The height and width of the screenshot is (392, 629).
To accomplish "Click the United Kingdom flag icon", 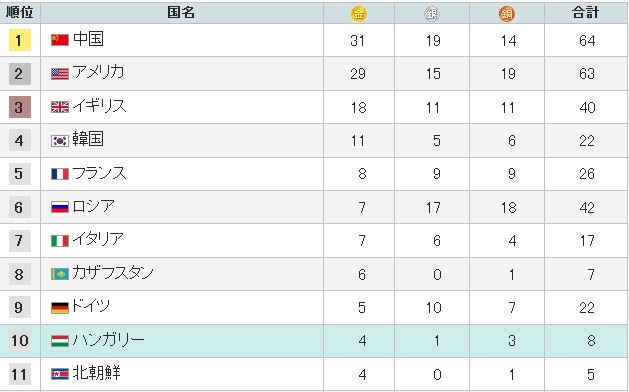I will [60, 107].
